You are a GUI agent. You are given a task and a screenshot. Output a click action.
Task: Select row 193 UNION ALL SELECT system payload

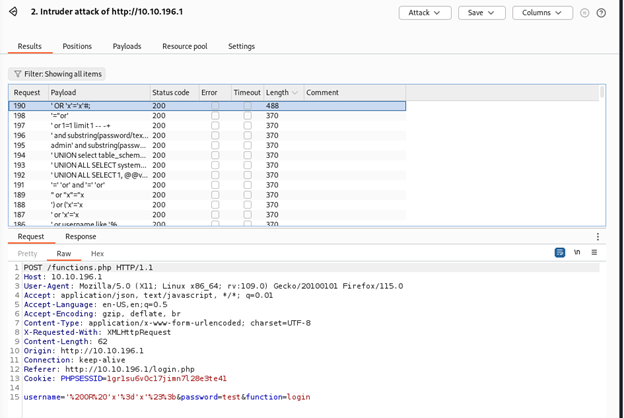[207, 165]
